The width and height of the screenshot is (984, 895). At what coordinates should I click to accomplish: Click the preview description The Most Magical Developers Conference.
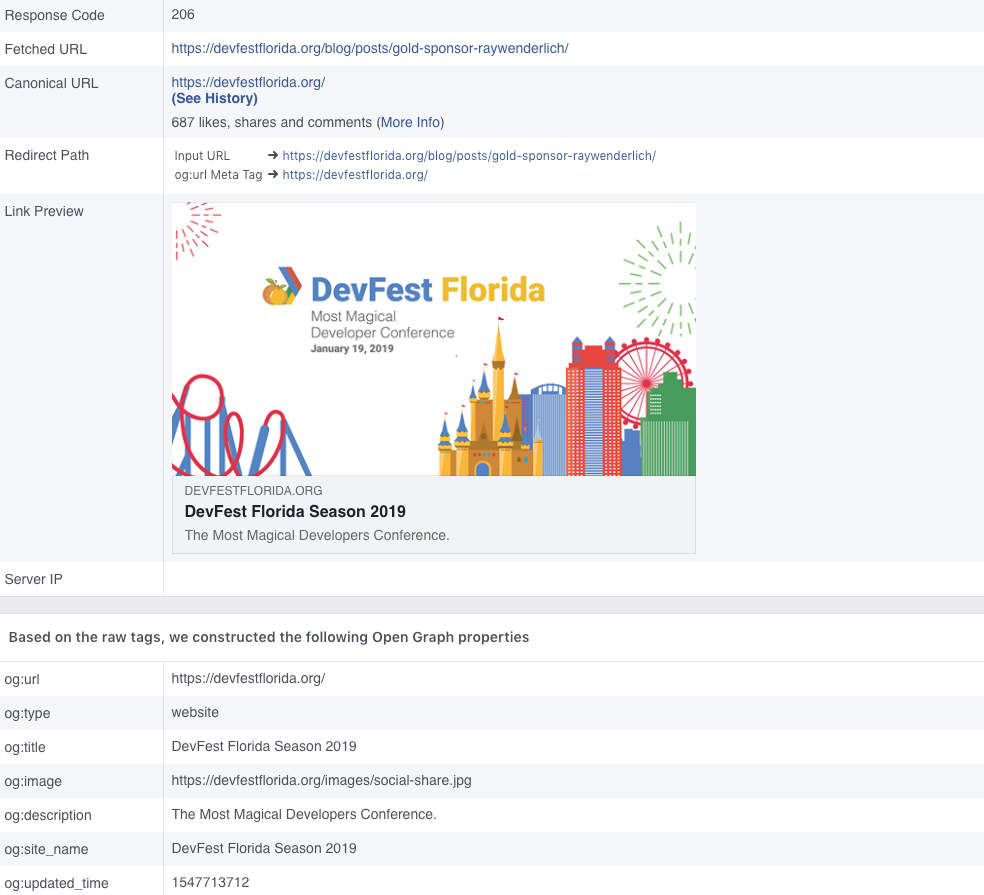[317, 535]
